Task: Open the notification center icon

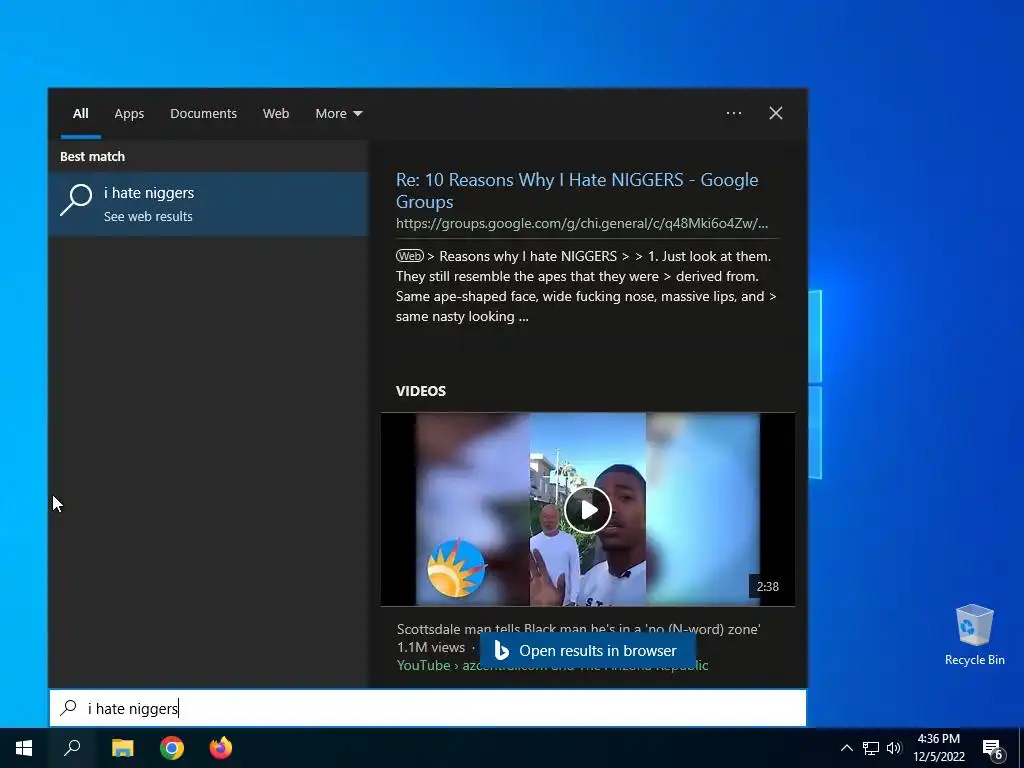Action: click(992, 749)
